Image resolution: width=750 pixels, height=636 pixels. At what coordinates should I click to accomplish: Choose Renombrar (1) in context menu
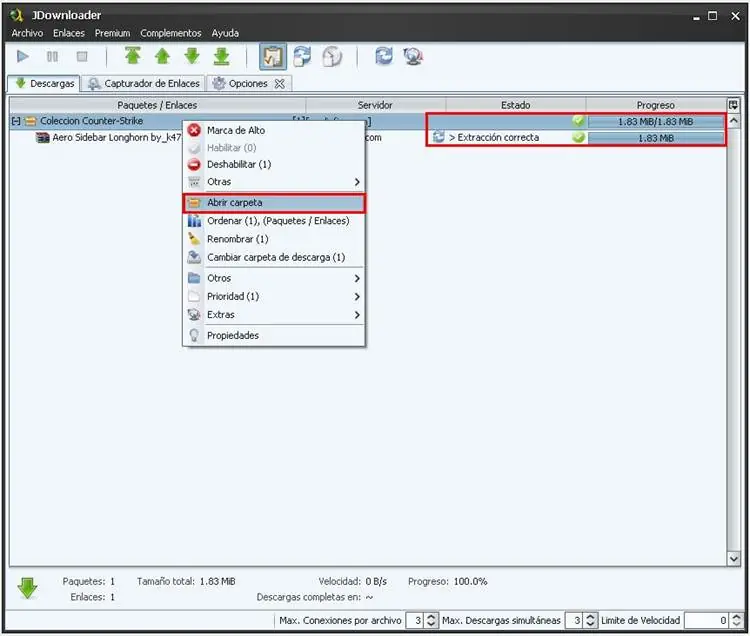pos(274,239)
